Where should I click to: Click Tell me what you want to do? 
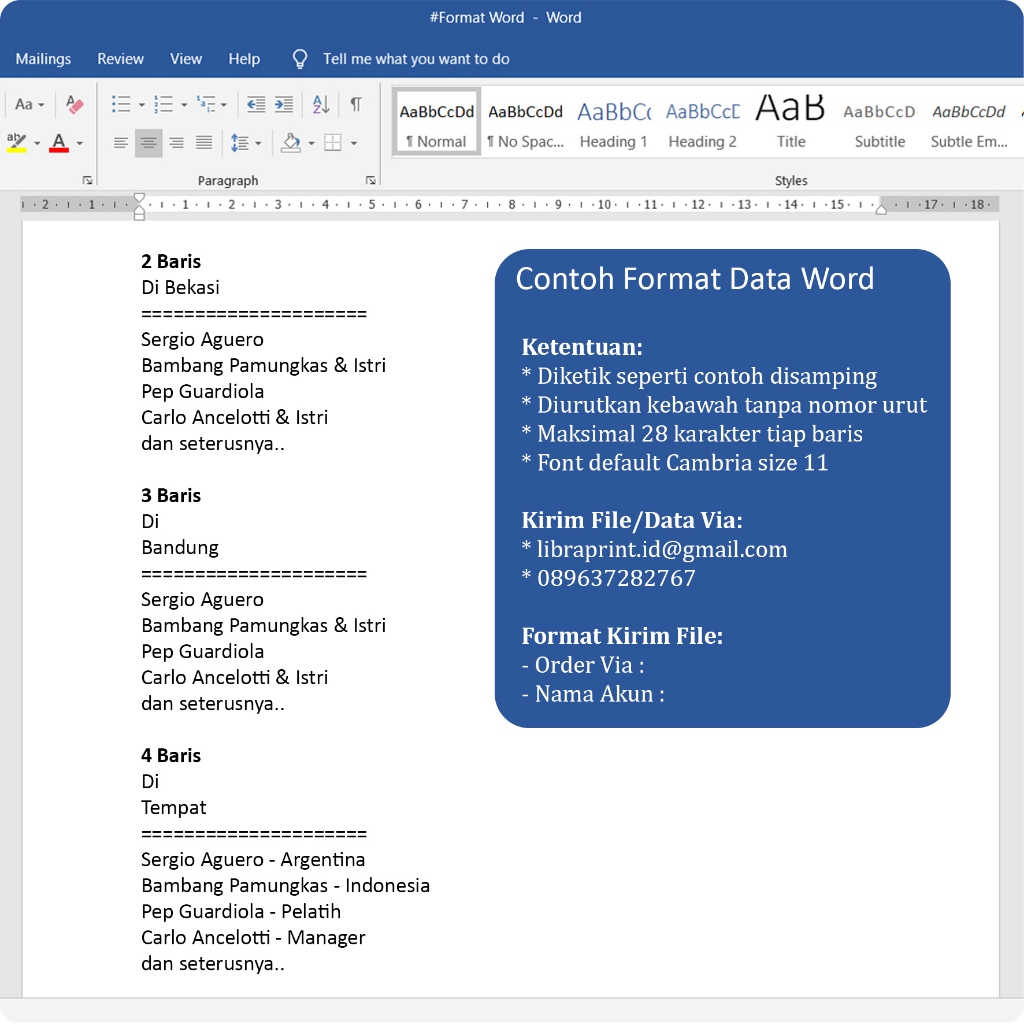tap(416, 59)
